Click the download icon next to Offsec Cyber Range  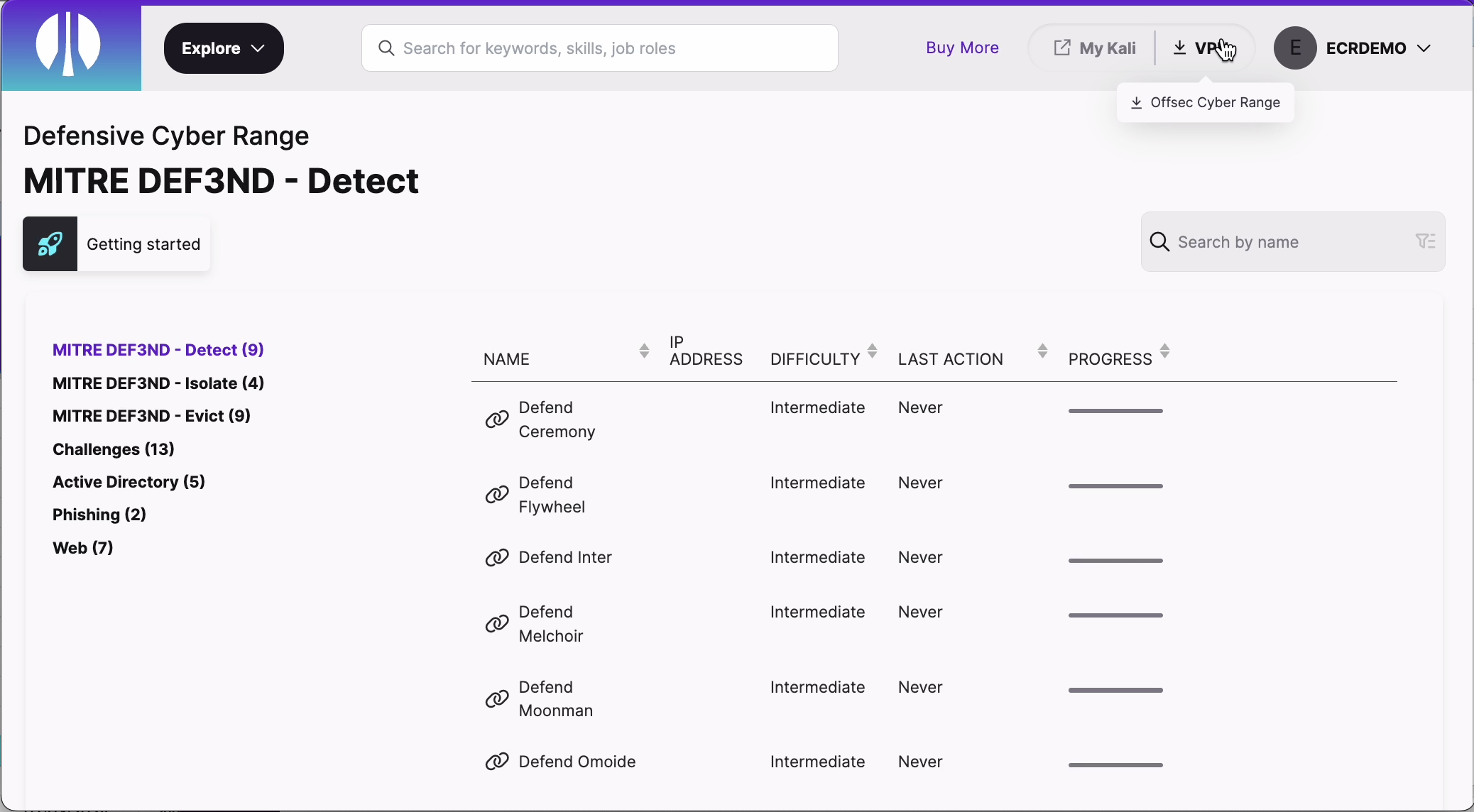click(1135, 102)
